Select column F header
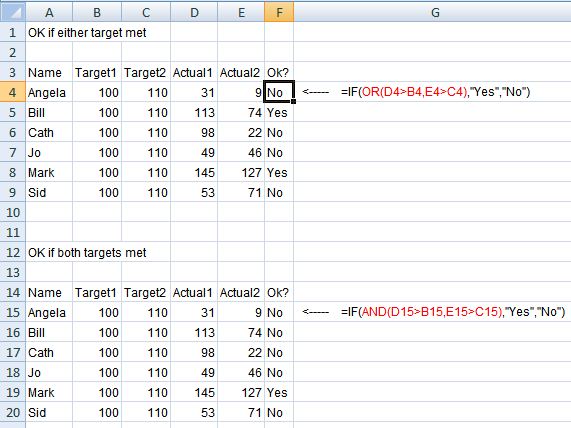Screen dimensions: 571x428 point(279,12)
